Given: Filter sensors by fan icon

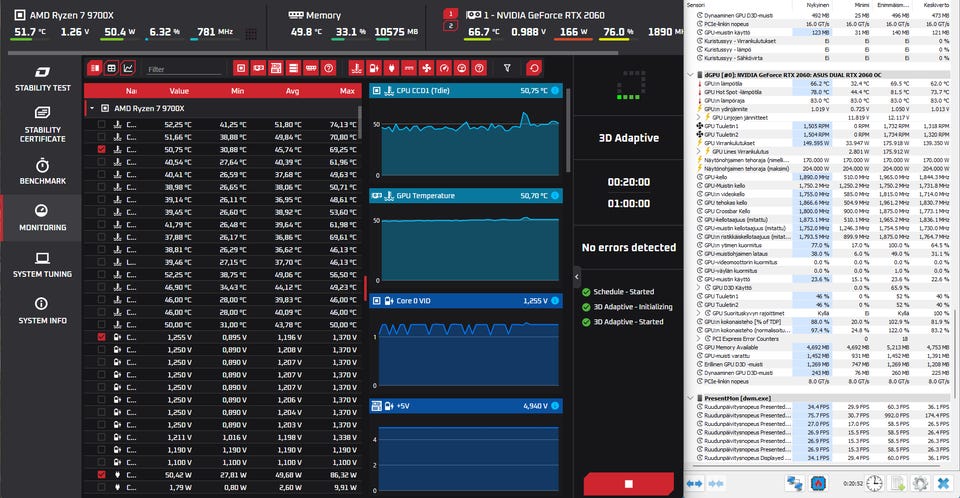Looking at the screenshot, I should point(427,68).
